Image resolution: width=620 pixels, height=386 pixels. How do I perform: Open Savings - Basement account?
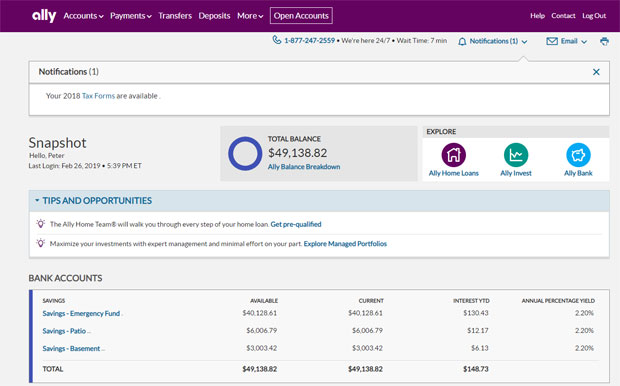coord(71,348)
